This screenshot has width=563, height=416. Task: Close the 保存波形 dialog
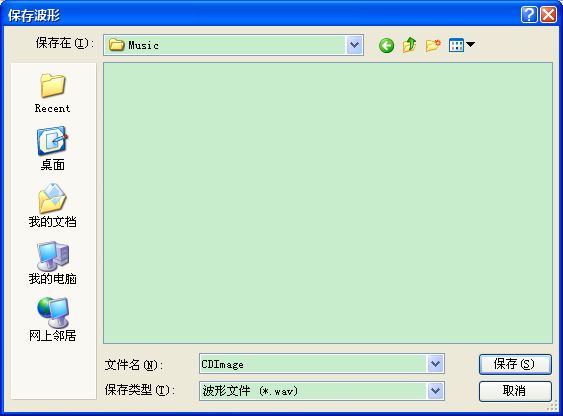549,15
